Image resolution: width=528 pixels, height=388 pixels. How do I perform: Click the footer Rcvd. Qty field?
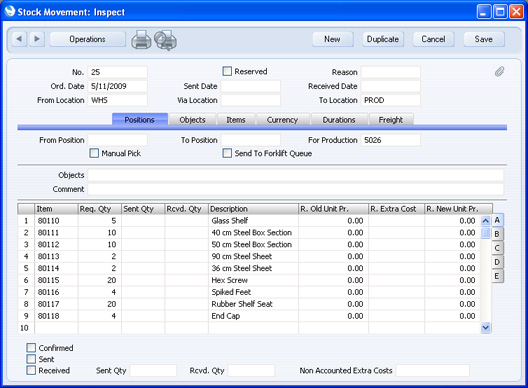251,370
